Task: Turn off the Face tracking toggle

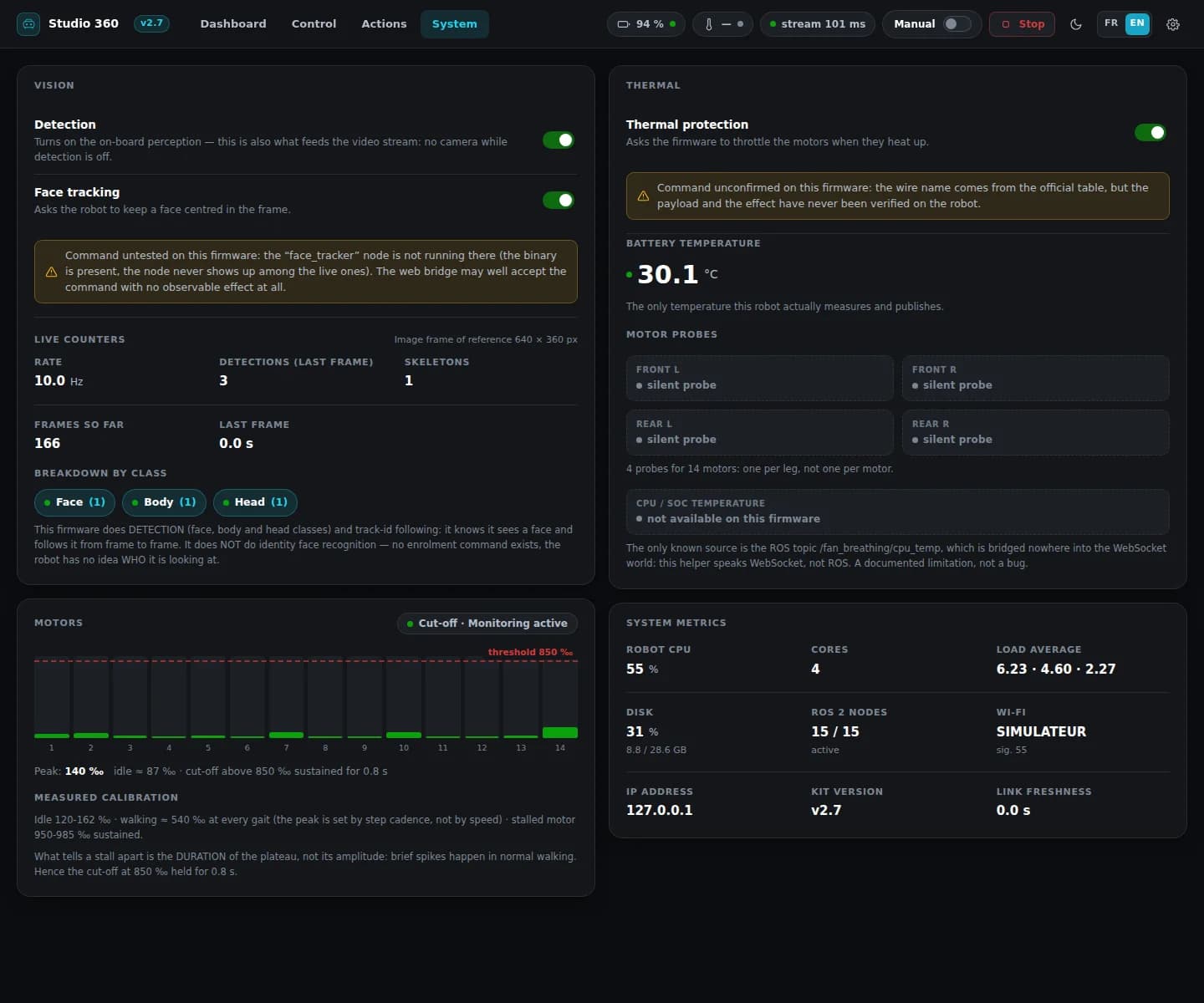Action: [x=559, y=200]
